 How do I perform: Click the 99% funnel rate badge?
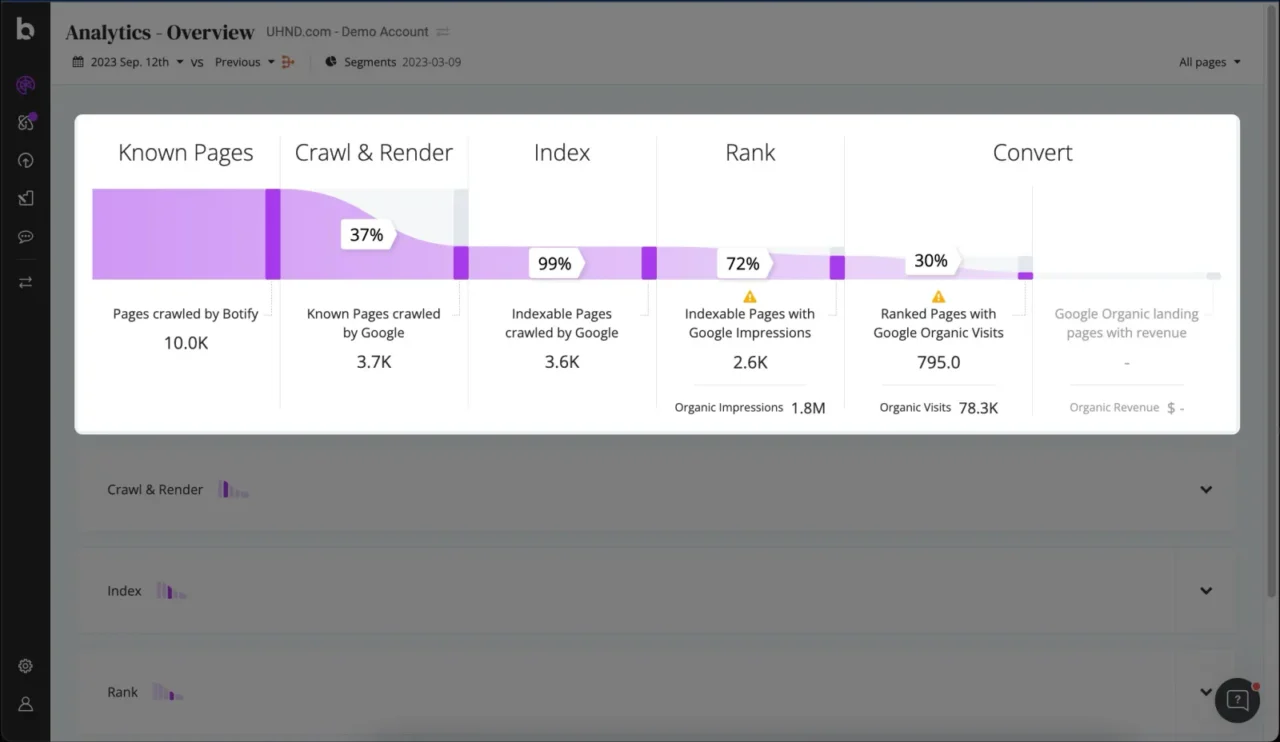tap(555, 264)
